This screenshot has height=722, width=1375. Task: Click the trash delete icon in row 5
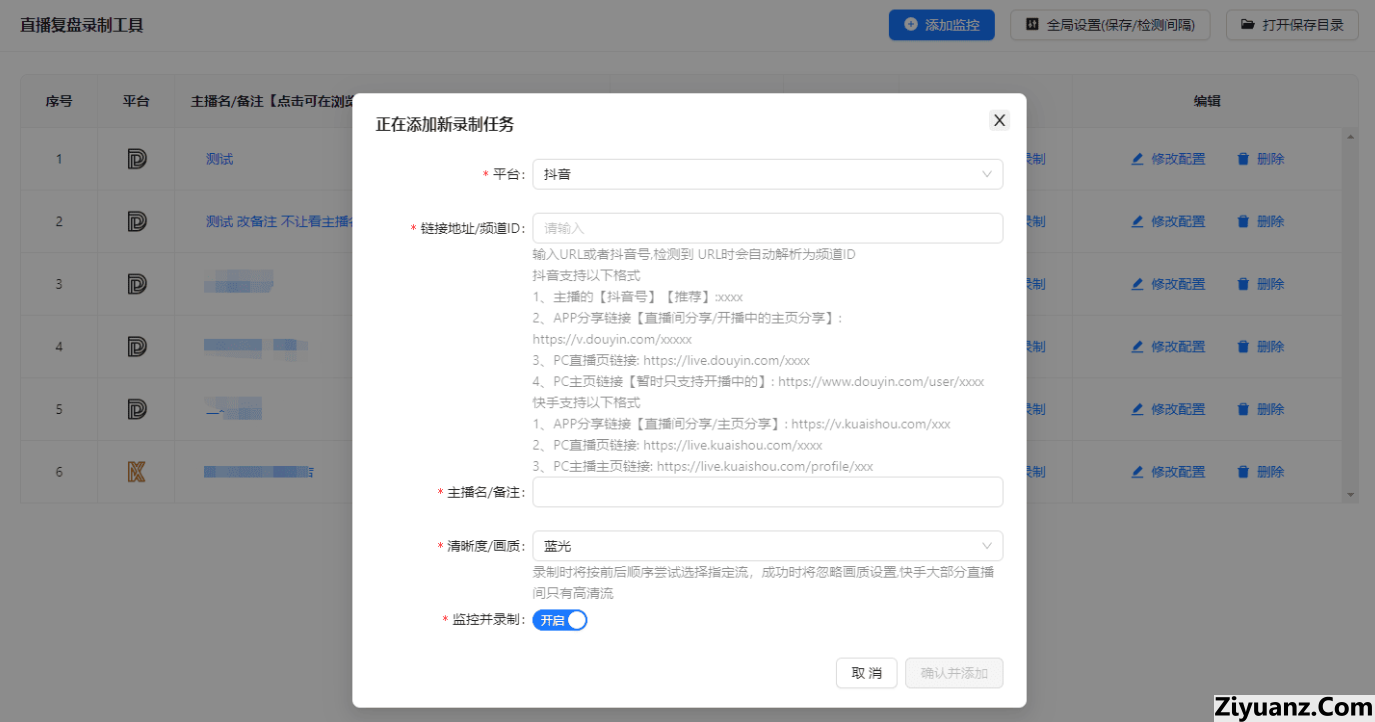coord(1243,409)
